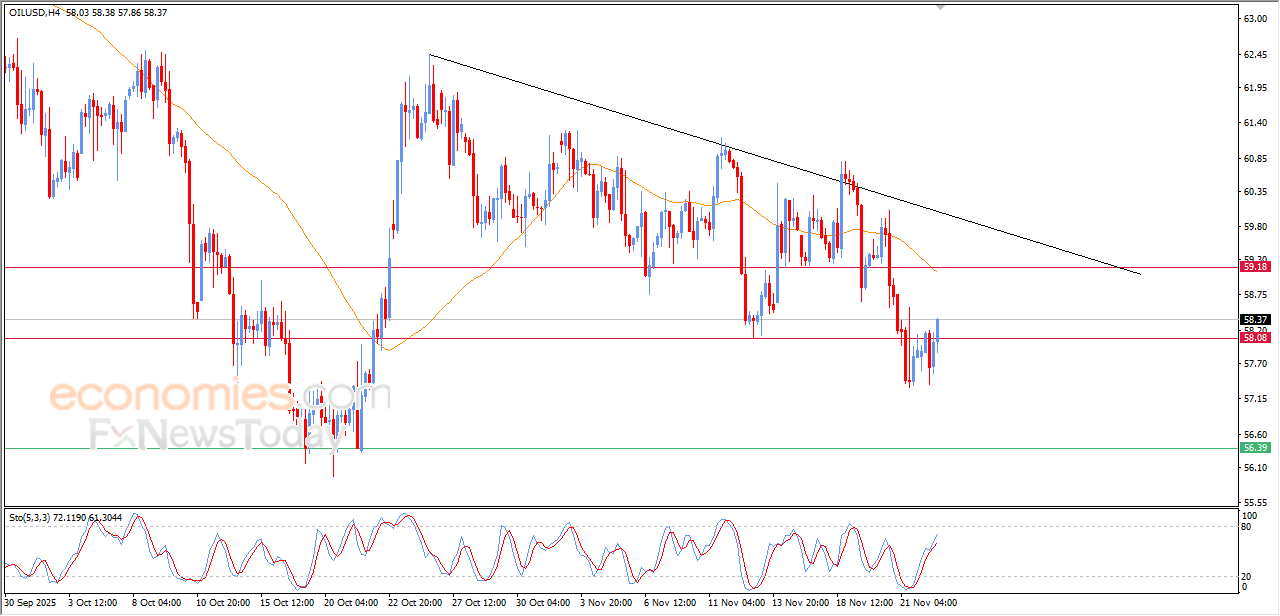
Task: Click the small gray chart shift marker at top
Action: [x=939, y=7]
